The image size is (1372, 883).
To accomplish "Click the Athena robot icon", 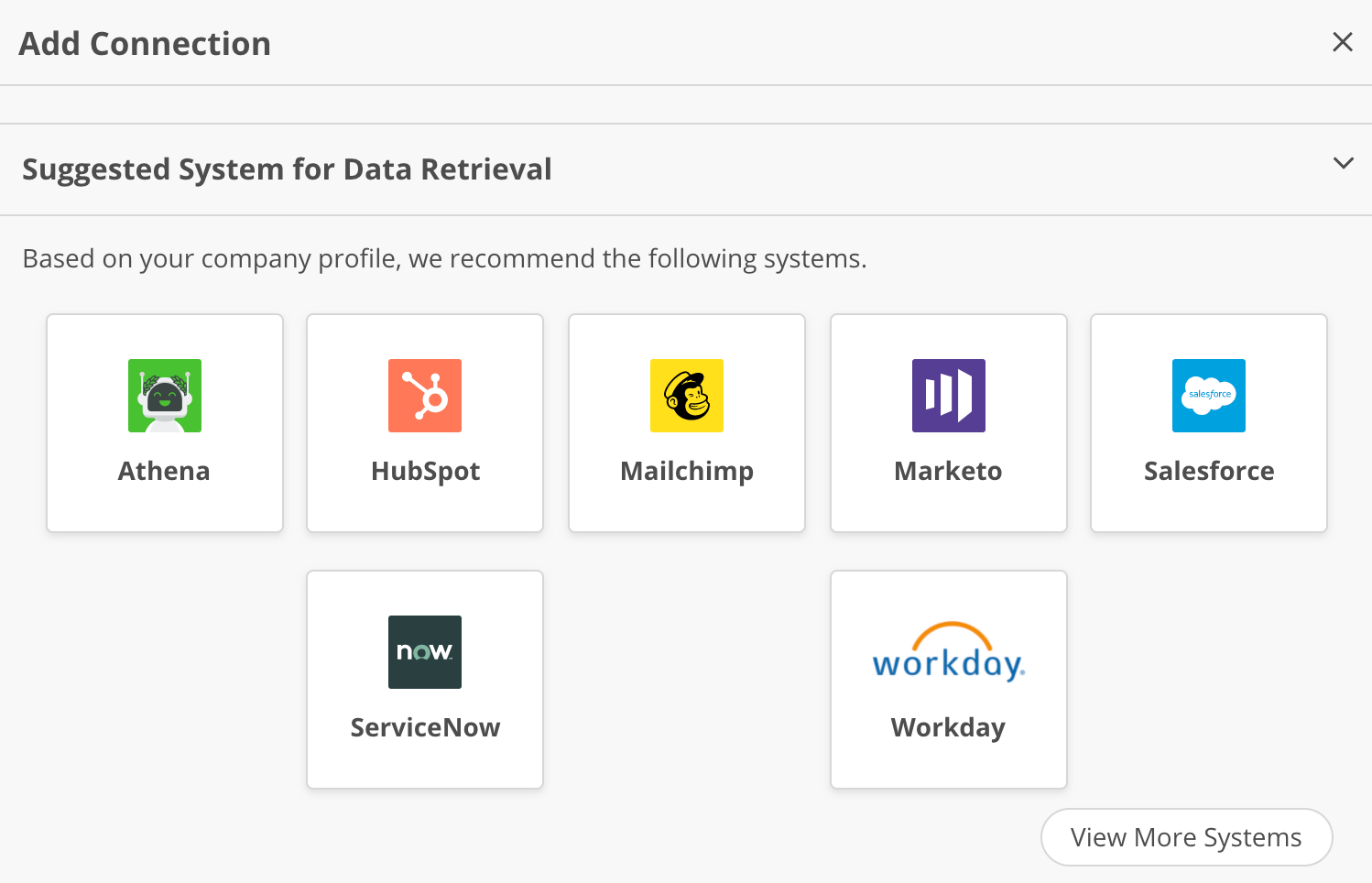I will coord(165,396).
